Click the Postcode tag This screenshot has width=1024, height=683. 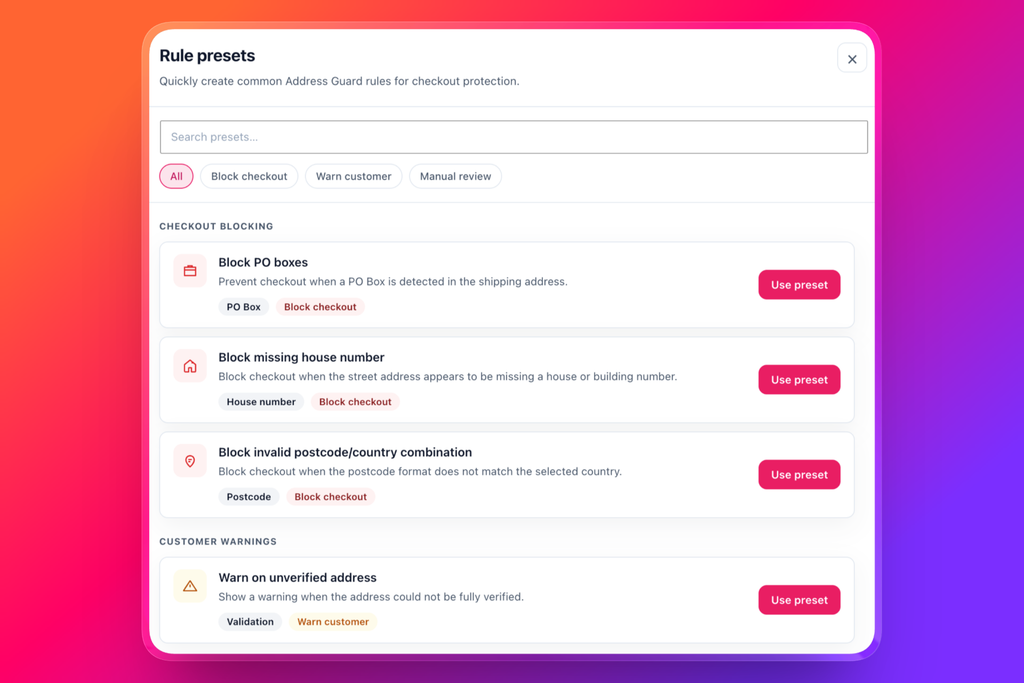click(x=249, y=497)
